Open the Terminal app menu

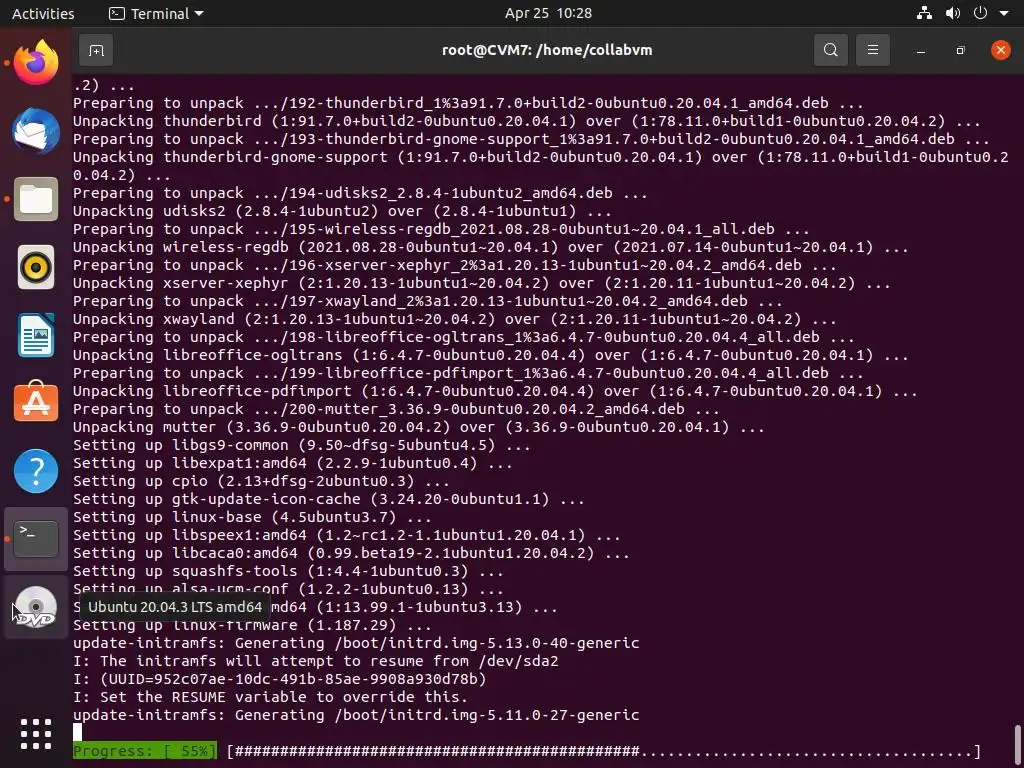coord(156,14)
